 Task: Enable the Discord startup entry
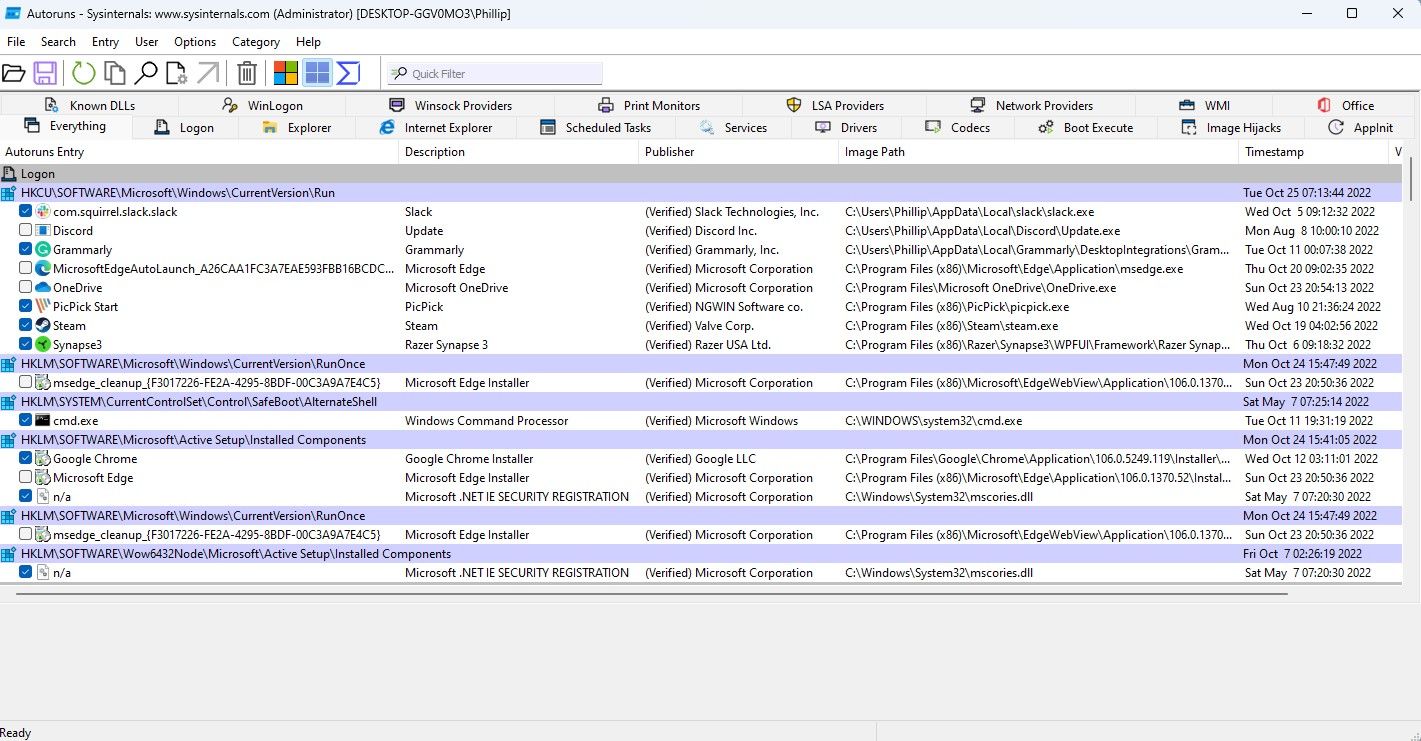point(24,230)
